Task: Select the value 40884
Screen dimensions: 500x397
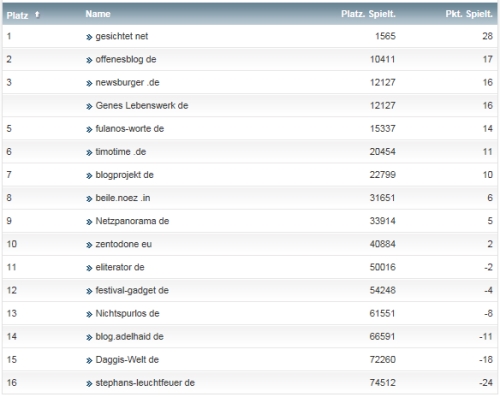Action: click(x=382, y=244)
